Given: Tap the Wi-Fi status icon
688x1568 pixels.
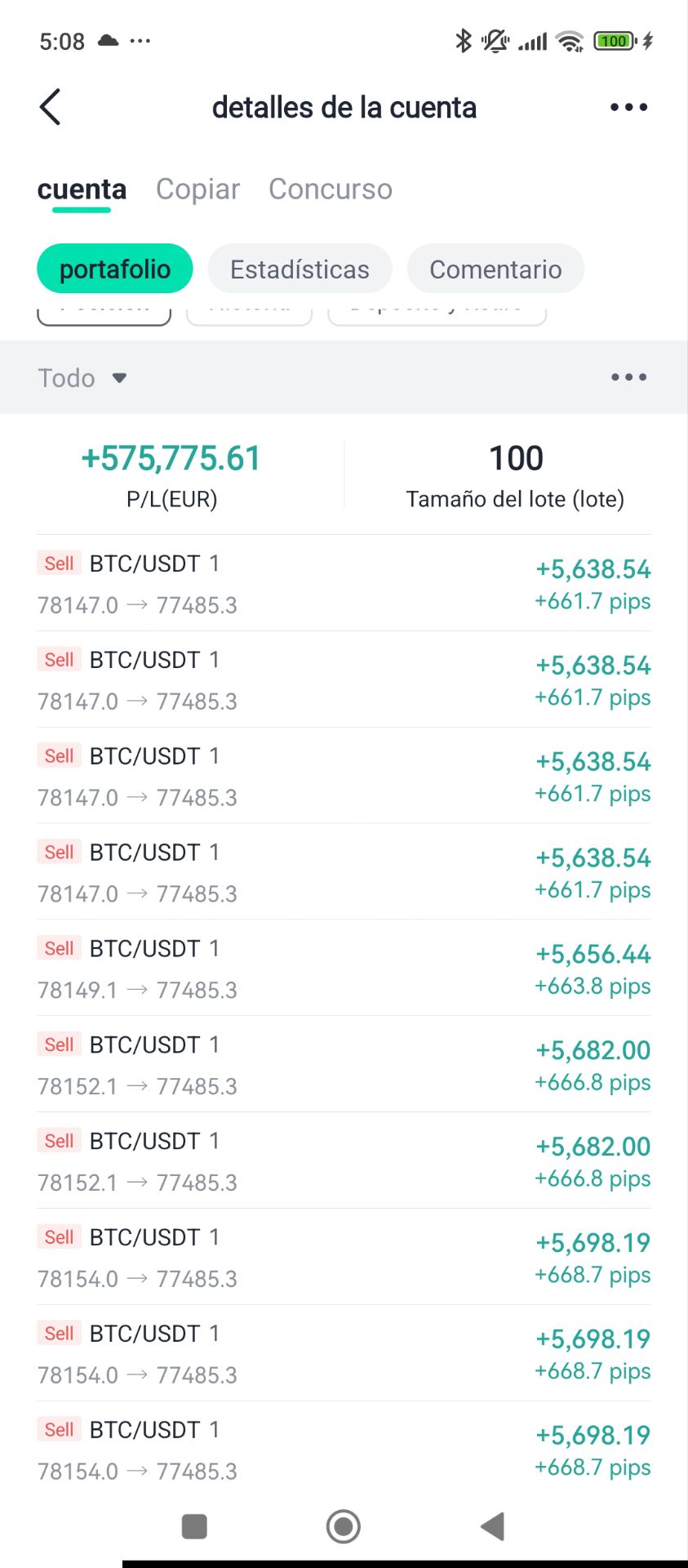Looking at the screenshot, I should [569, 41].
